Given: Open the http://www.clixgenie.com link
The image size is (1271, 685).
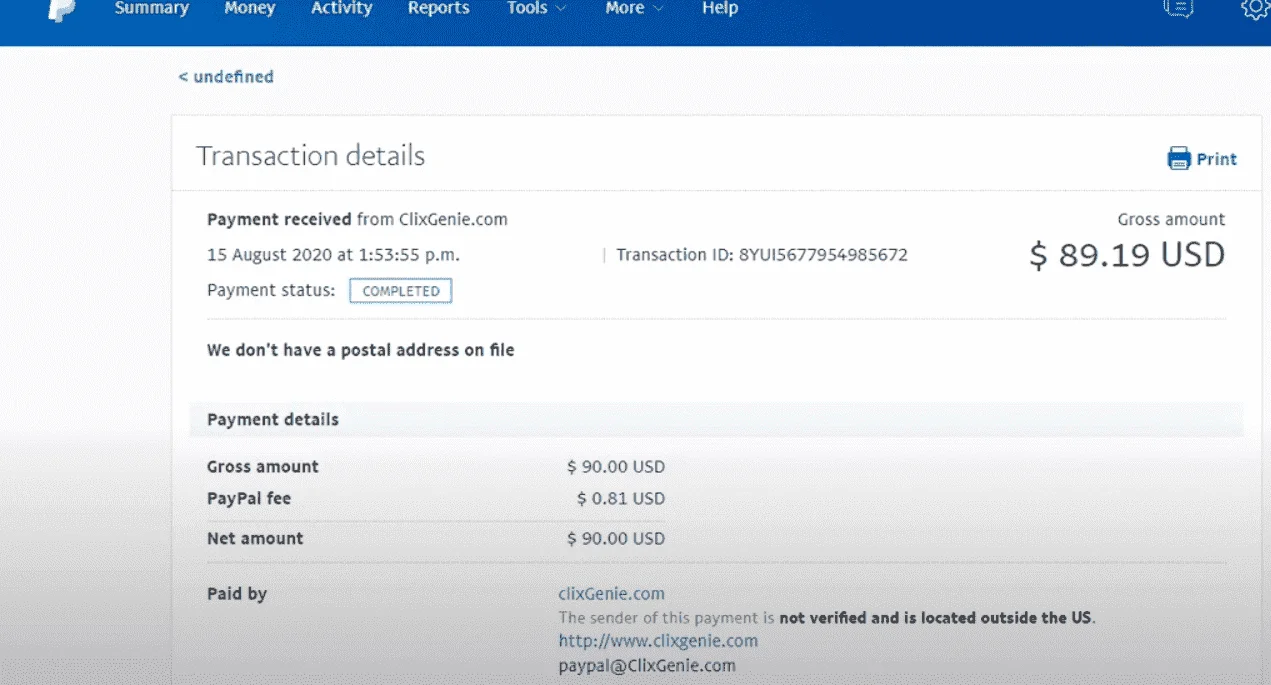Looking at the screenshot, I should tap(658, 641).
